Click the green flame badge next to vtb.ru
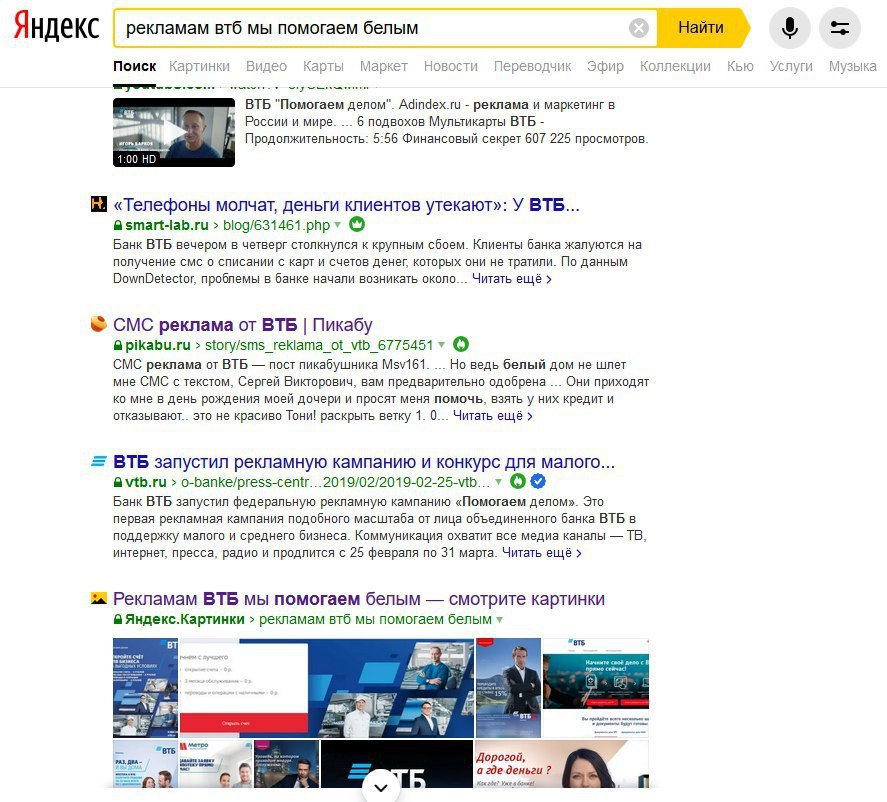The image size is (887, 802). coord(518,481)
